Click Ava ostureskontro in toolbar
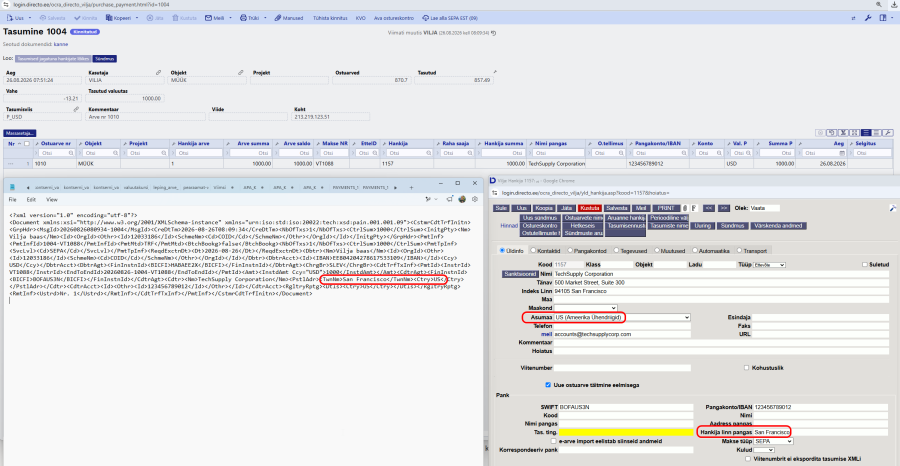 394,18
